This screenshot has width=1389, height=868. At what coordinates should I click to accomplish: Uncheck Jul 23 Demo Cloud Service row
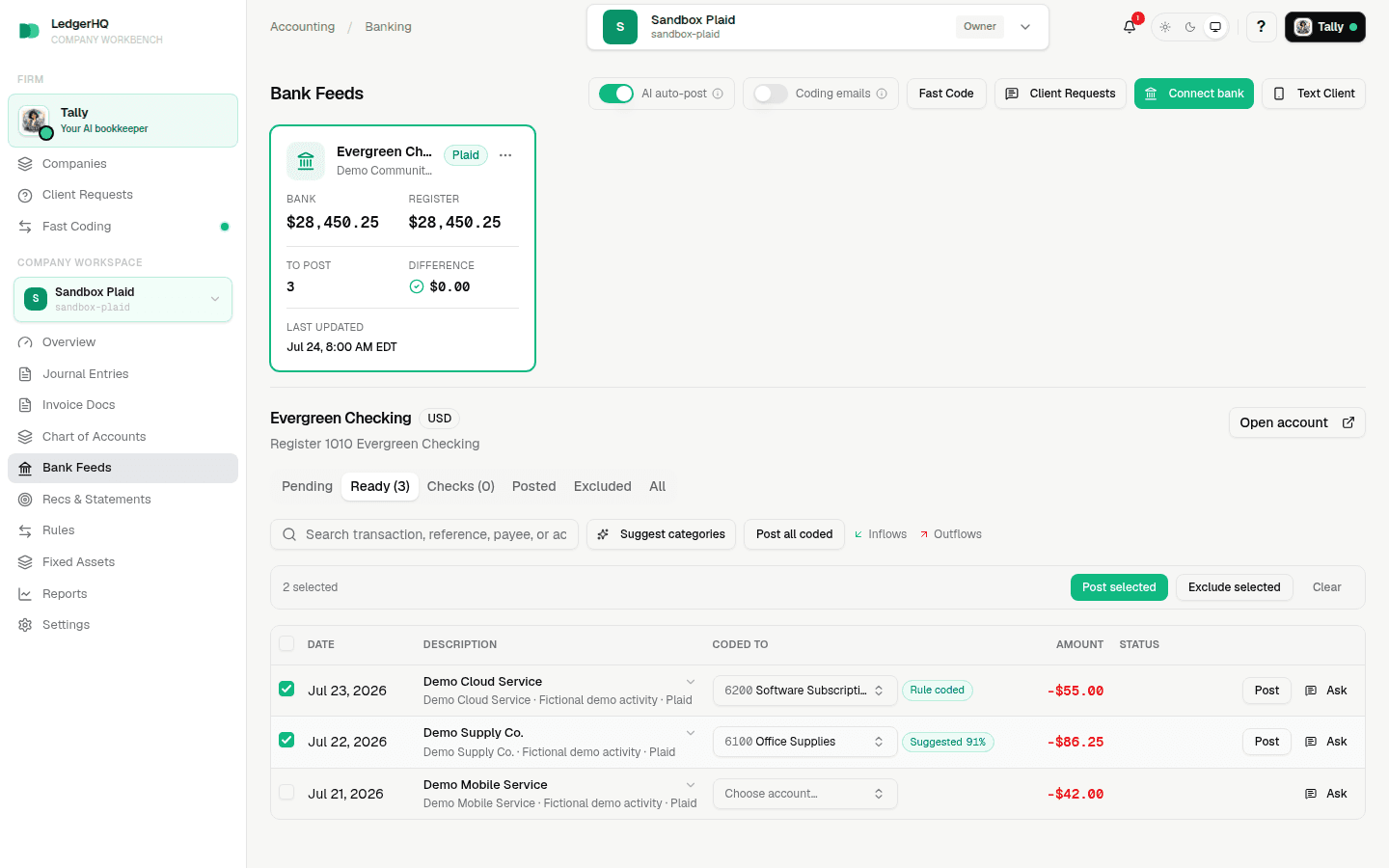click(x=286, y=689)
